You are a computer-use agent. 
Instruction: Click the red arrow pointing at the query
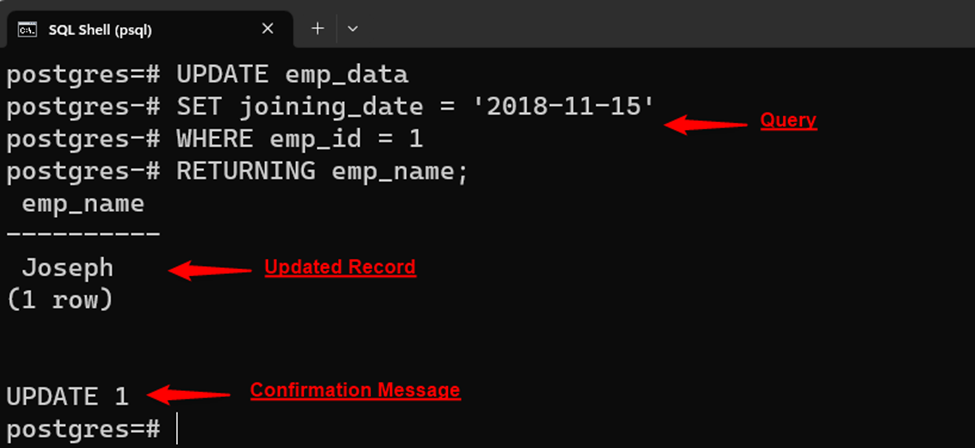pos(706,124)
